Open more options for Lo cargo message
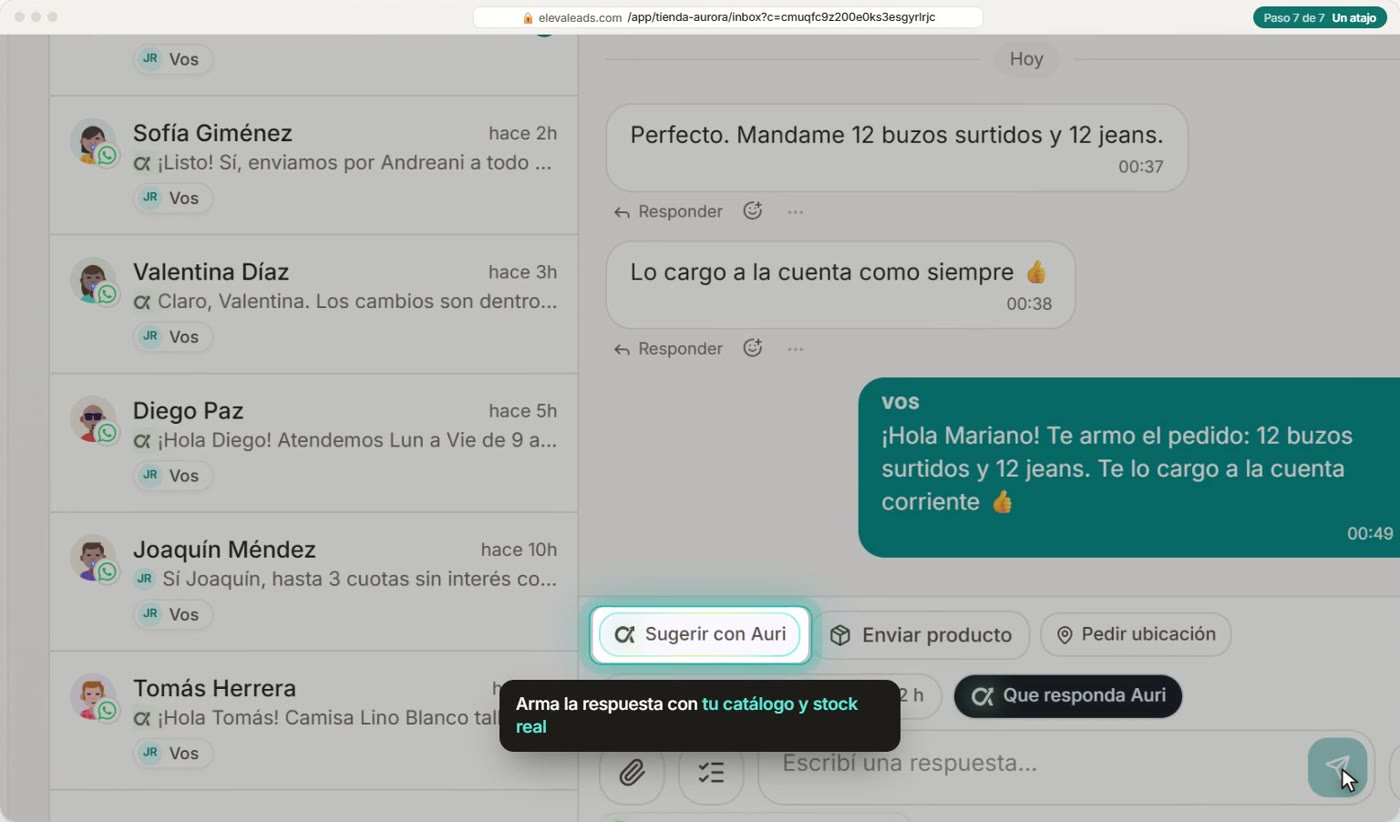The height and width of the screenshot is (822, 1400). point(795,349)
